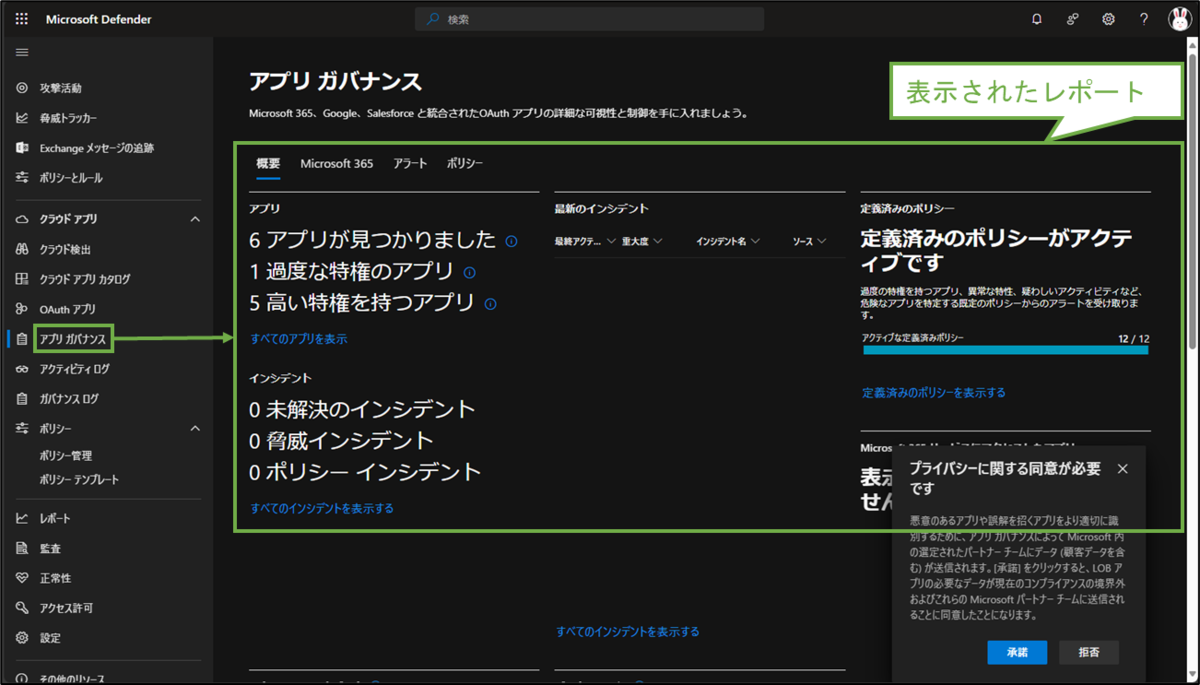Viewport: 1200px width, 685px height.
Task: Click the Microsoft Defender title
Action: click(x=98, y=19)
